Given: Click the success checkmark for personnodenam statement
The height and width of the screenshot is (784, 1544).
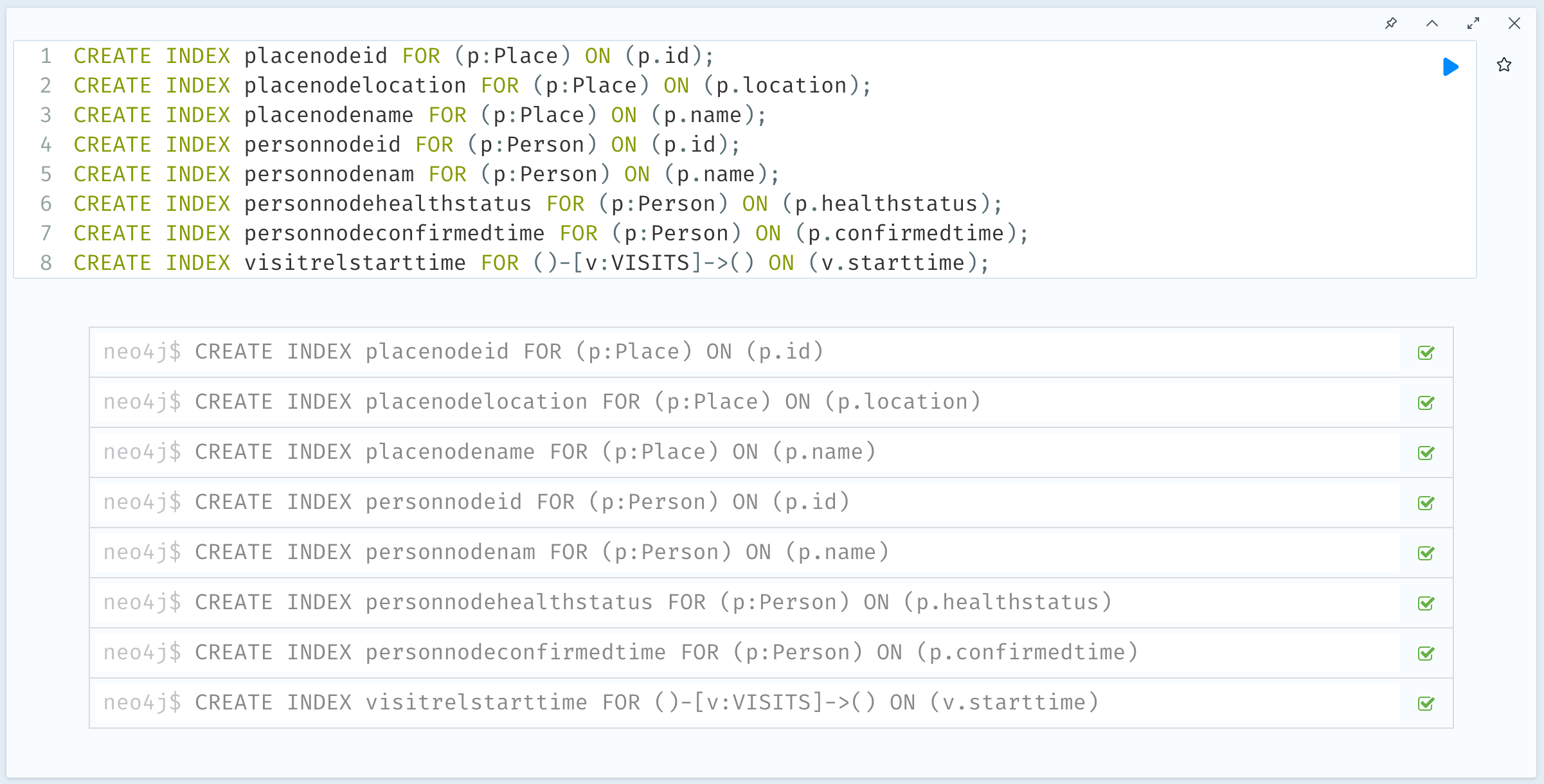Looking at the screenshot, I should [x=1426, y=553].
